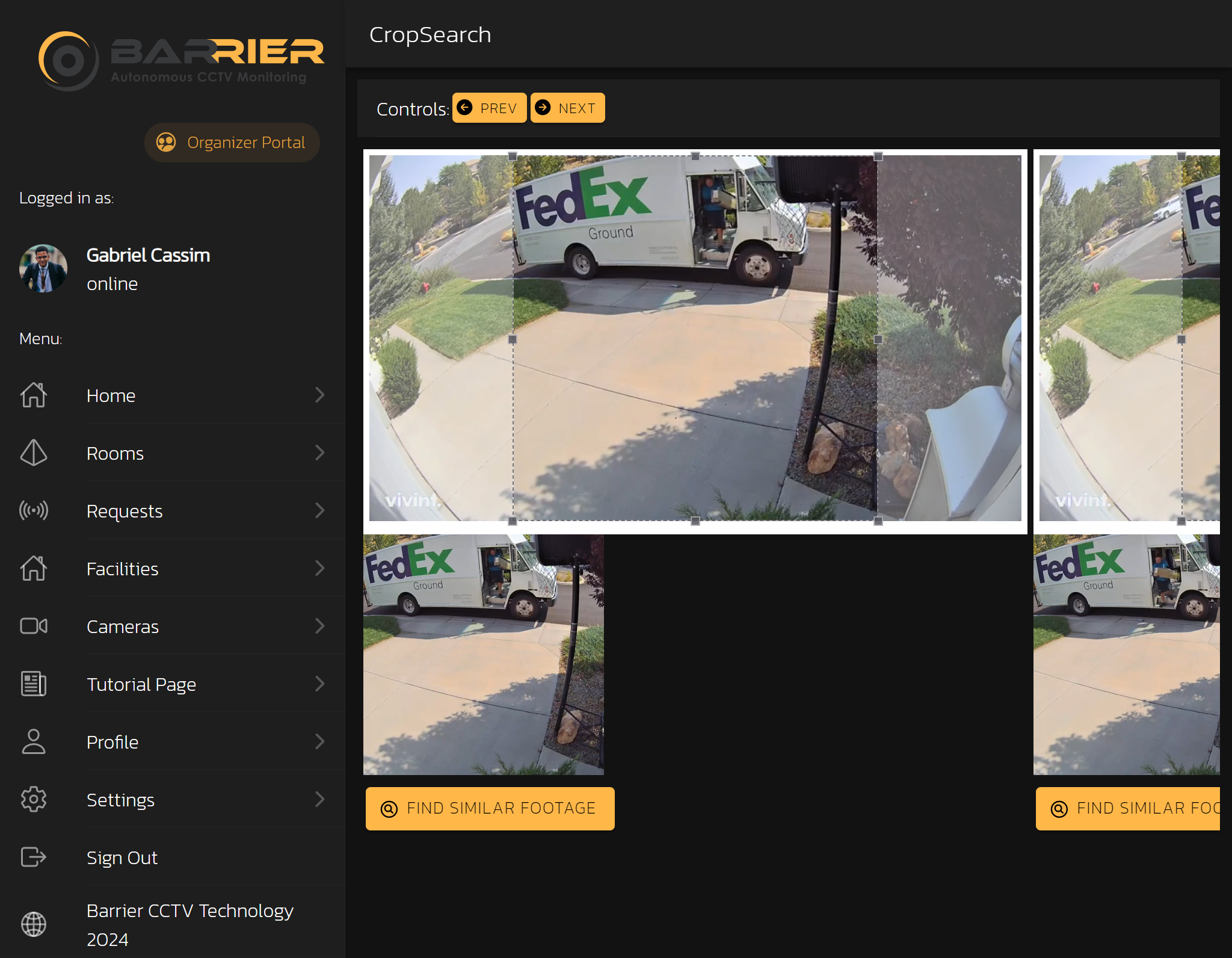Screen dimensions: 1232x958
Task: Click the Profile person icon
Action: coord(34,741)
